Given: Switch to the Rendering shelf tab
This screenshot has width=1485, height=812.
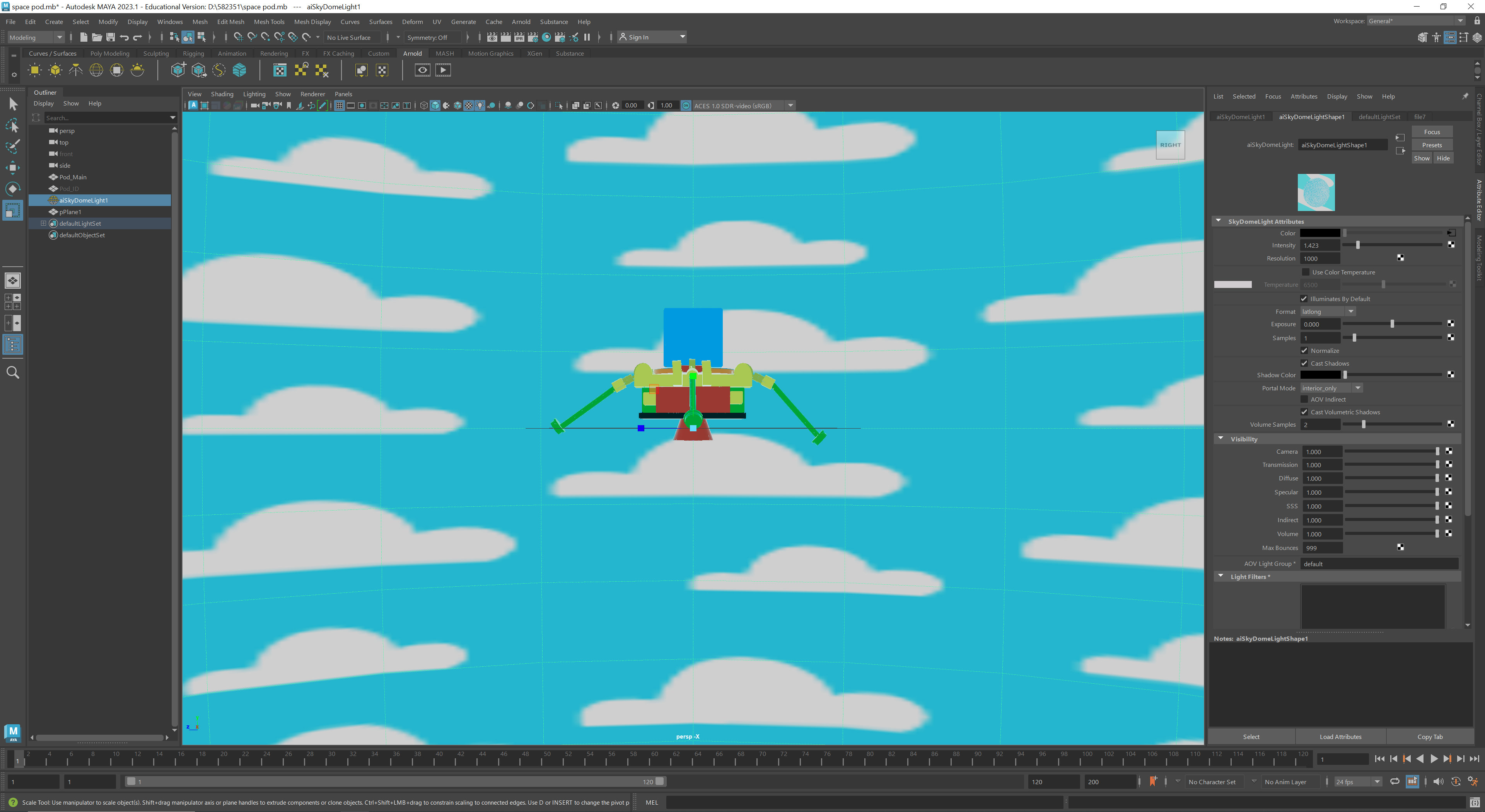Looking at the screenshot, I should 274,54.
